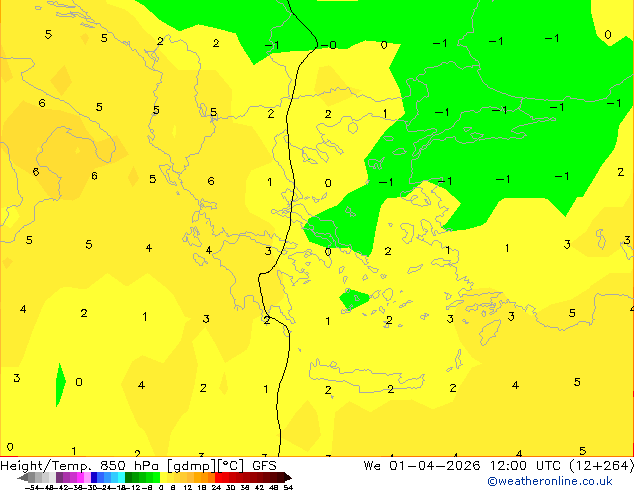634x490 pixels.
Task: Click the '-54' label at the color scale start
Action: click(32, 487)
